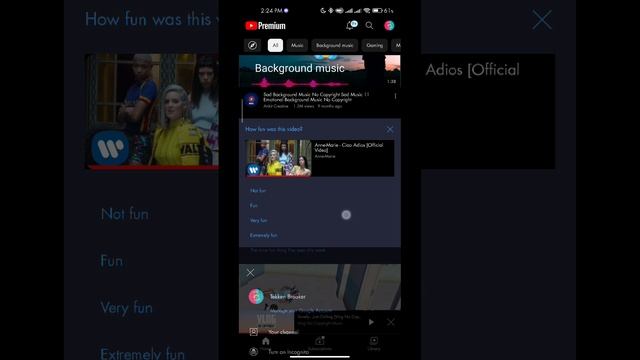Choose 'Very fun' on the phone survey
Image resolution: width=640 pixels, height=360 pixels.
[x=258, y=220]
